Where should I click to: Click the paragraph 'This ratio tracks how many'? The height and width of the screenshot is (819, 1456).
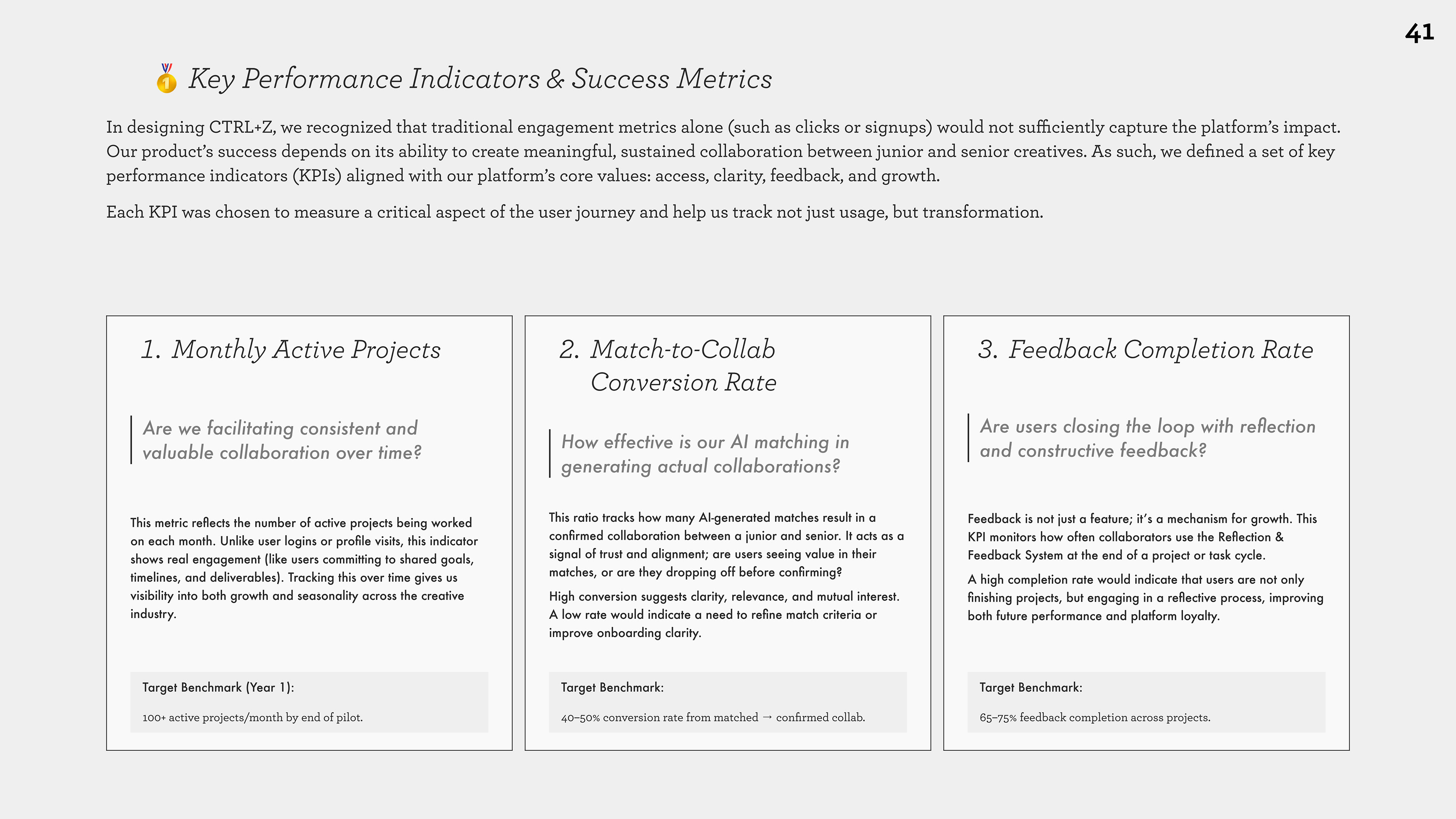pyautogui.click(x=726, y=545)
